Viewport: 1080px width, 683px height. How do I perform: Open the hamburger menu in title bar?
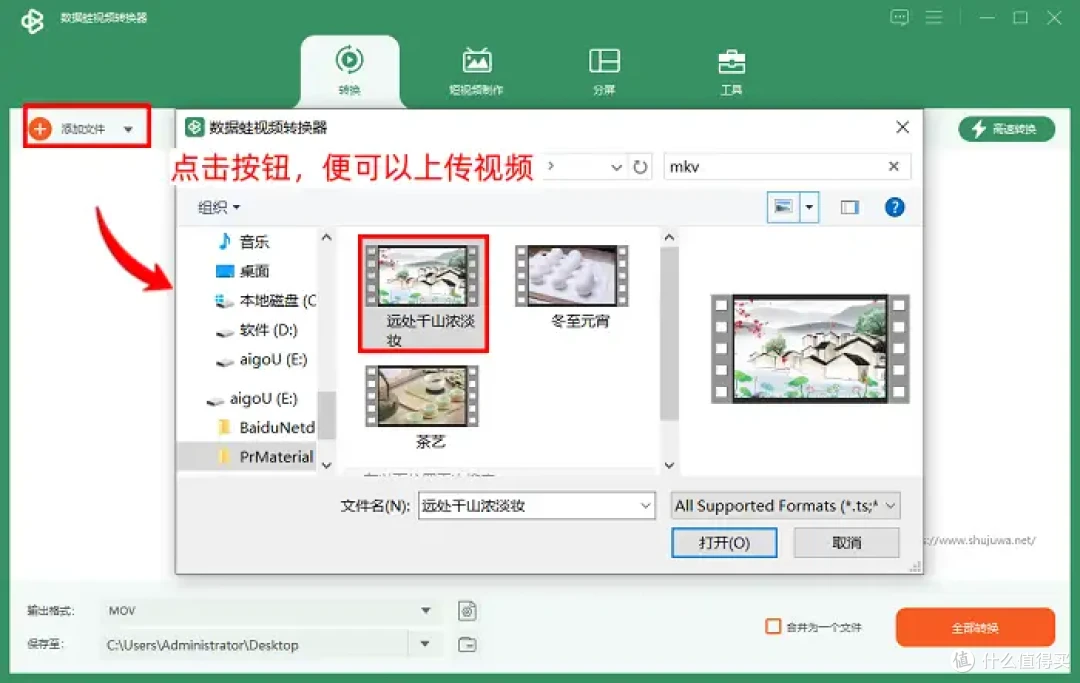point(933,17)
